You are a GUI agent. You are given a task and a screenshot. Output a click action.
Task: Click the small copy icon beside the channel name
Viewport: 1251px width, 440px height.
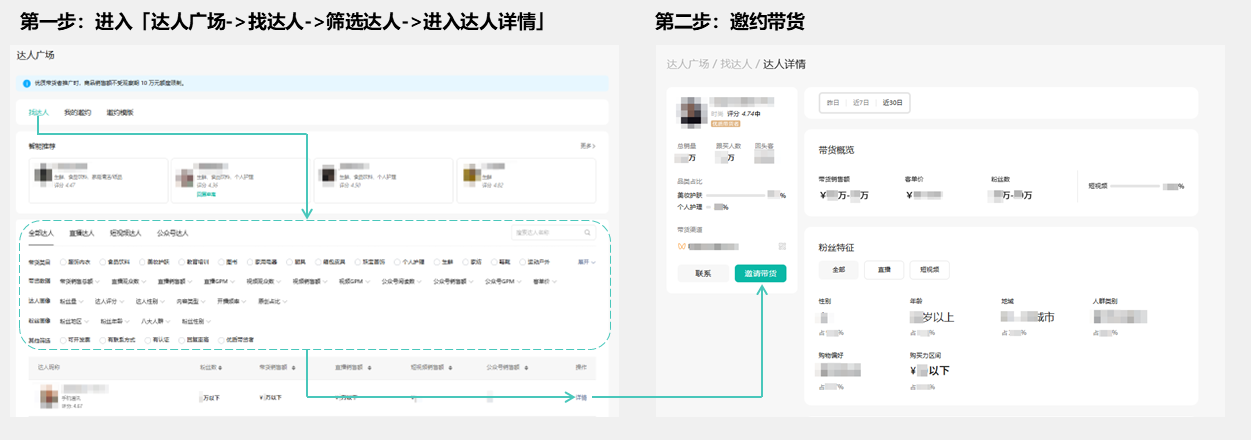pos(782,246)
